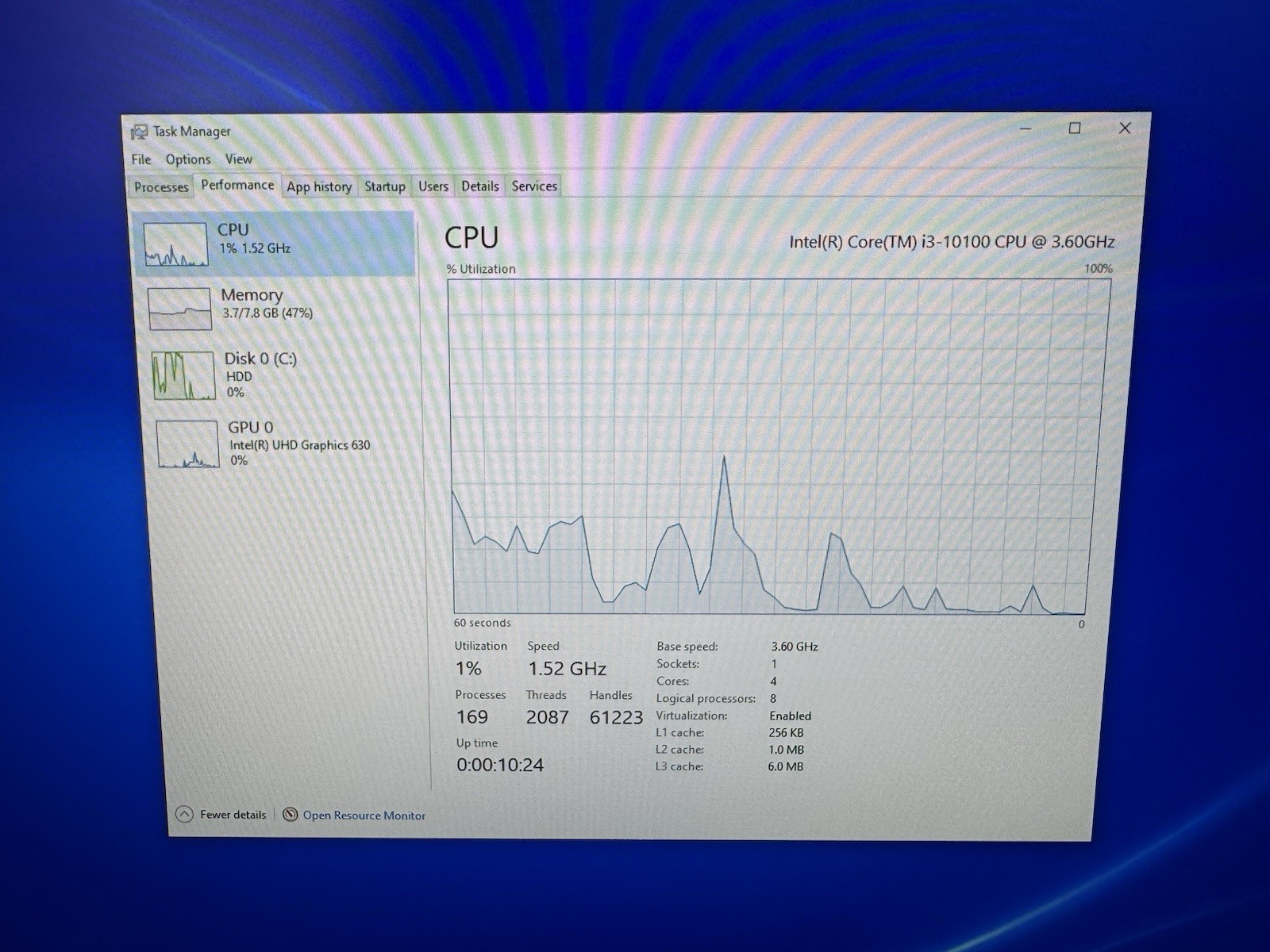The width and height of the screenshot is (1270, 952).
Task: Switch to the App history tab
Action: point(319,186)
